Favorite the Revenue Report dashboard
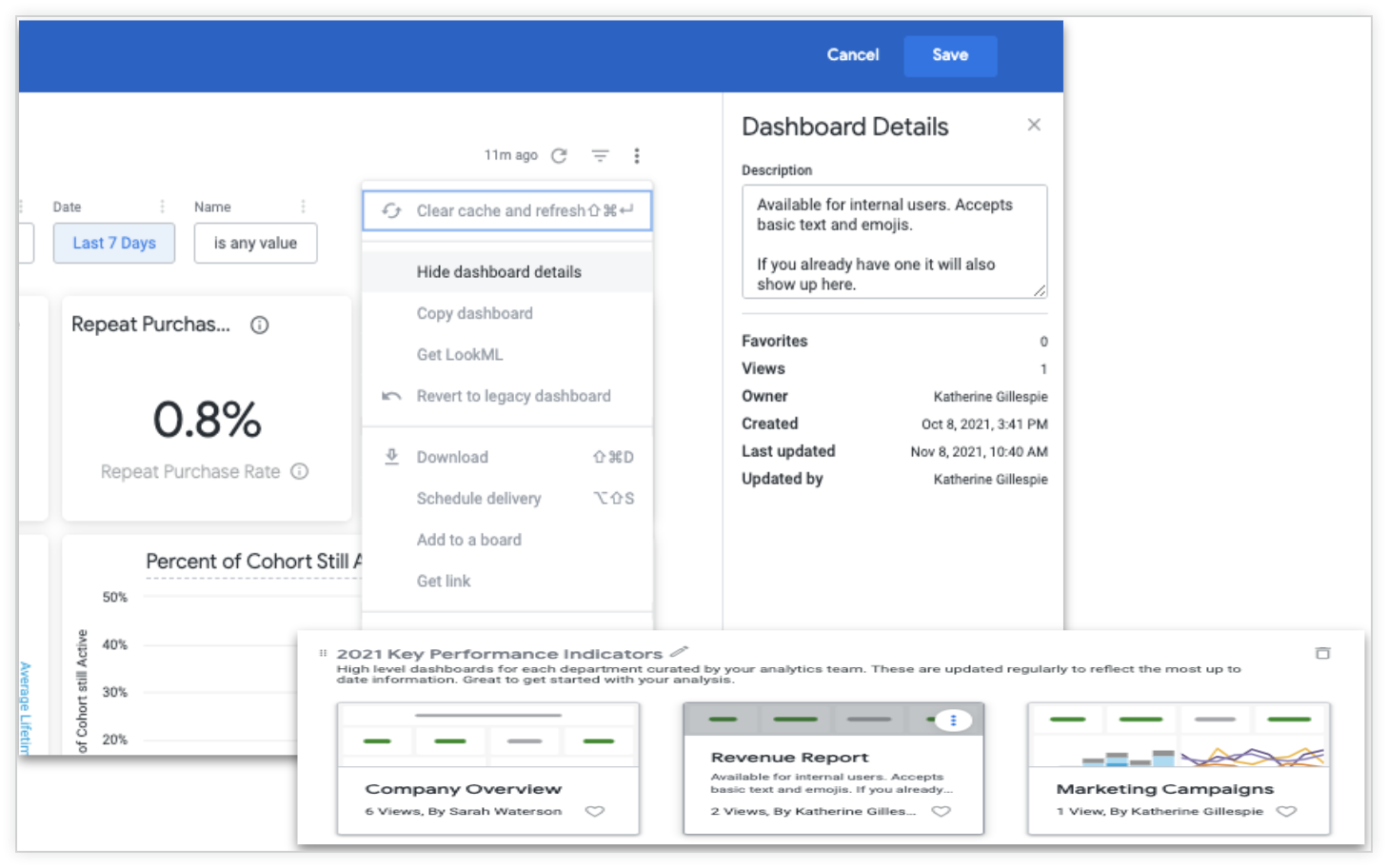Screen dimensions: 1388x868 click(x=941, y=812)
